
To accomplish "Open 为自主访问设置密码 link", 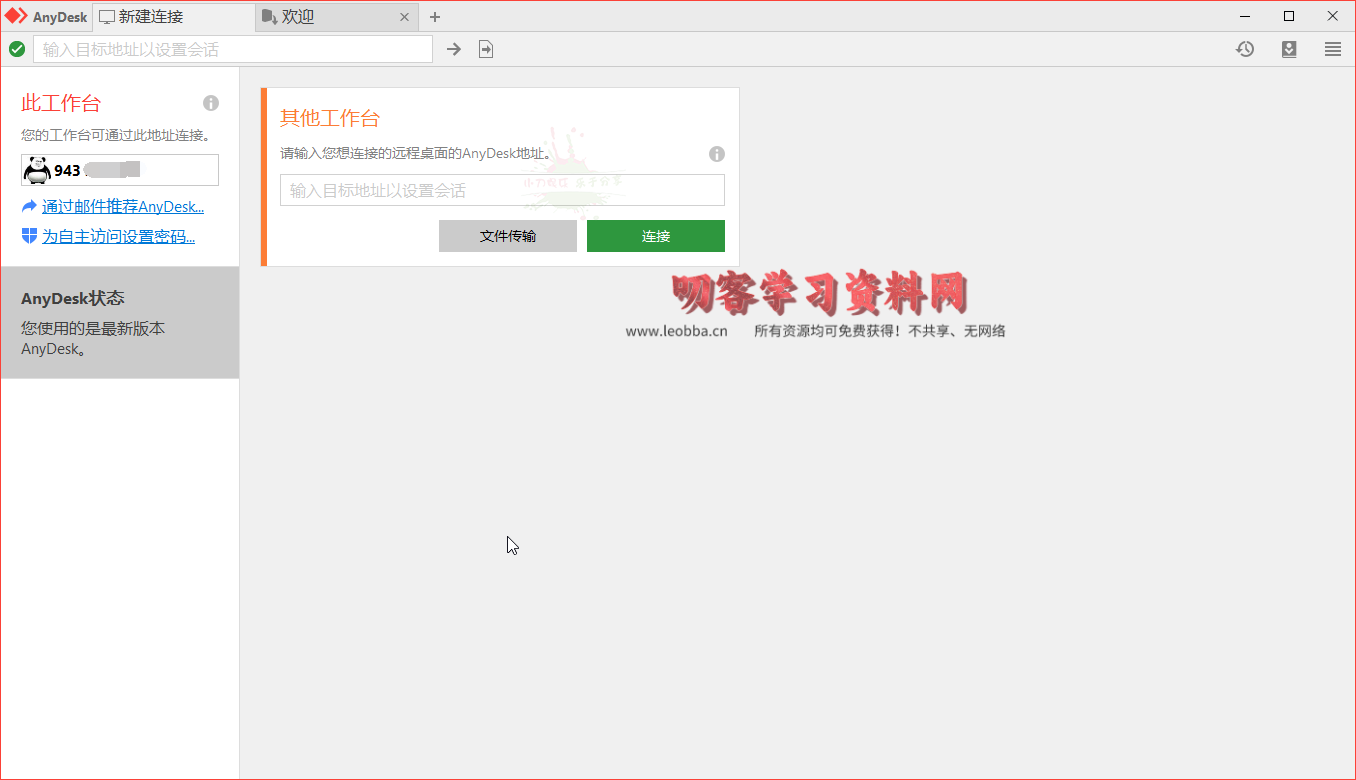I will pyautogui.click(x=118, y=237).
